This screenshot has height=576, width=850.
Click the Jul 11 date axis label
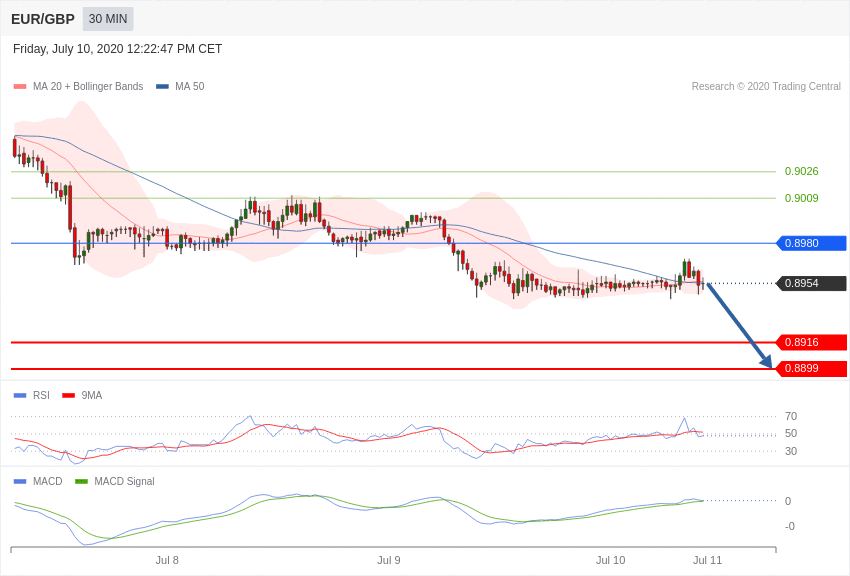coord(707,560)
